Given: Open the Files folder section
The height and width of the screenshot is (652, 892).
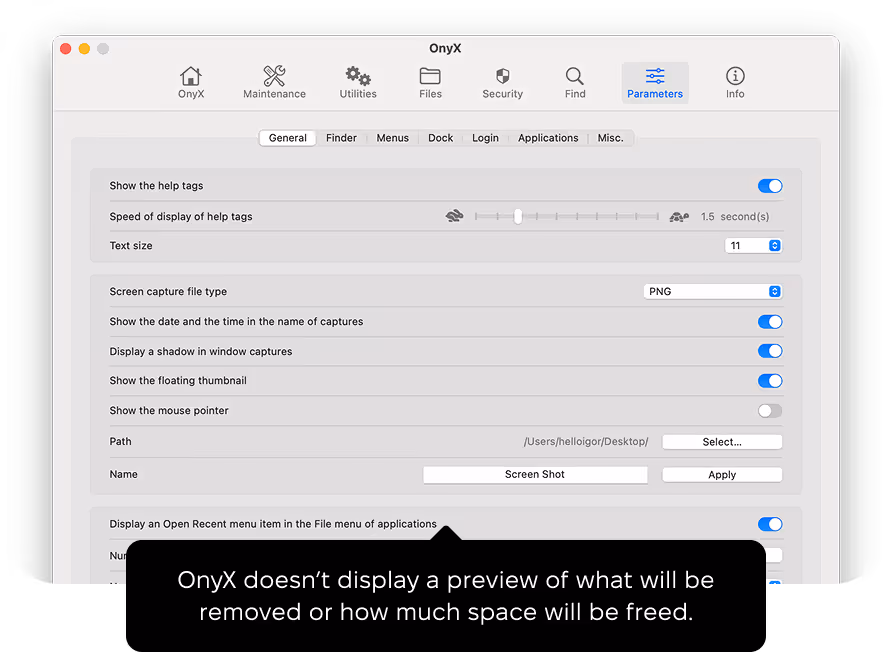Looking at the screenshot, I should [x=430, y=82].
